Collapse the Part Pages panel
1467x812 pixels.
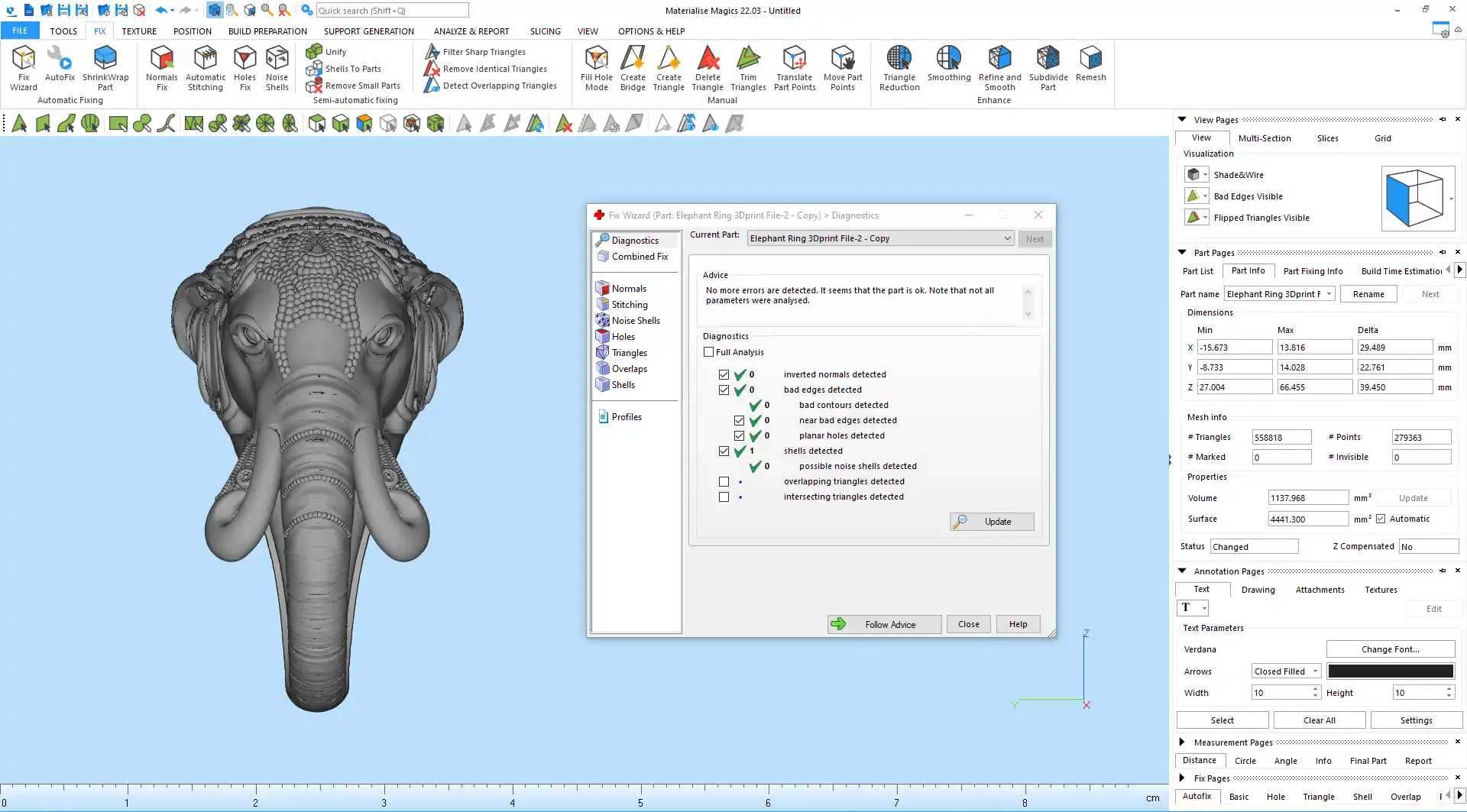click(1182, 252)
